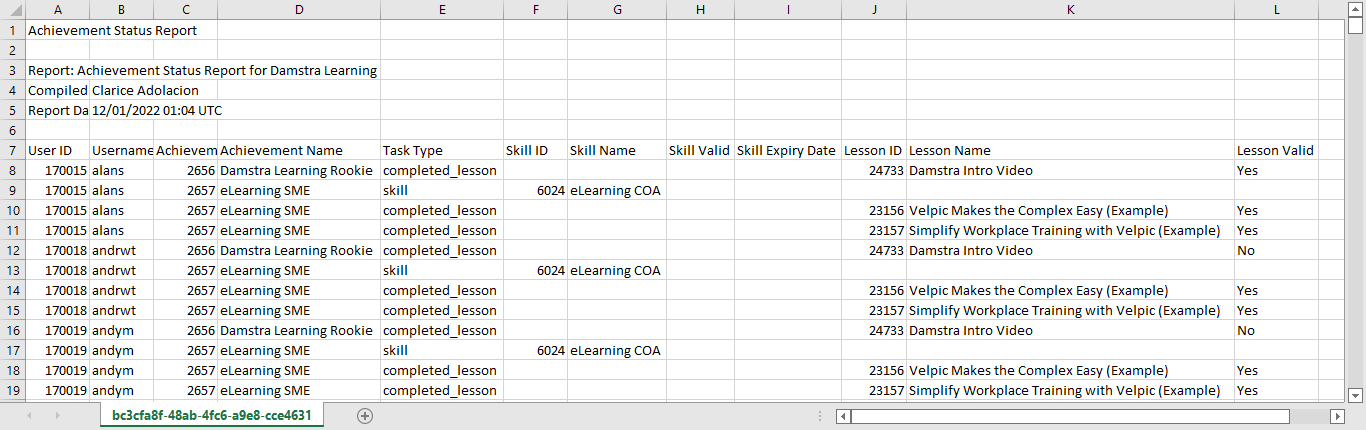Select 'eLearning SME' in row 14

pyautogui.click(x=299, y=290)
